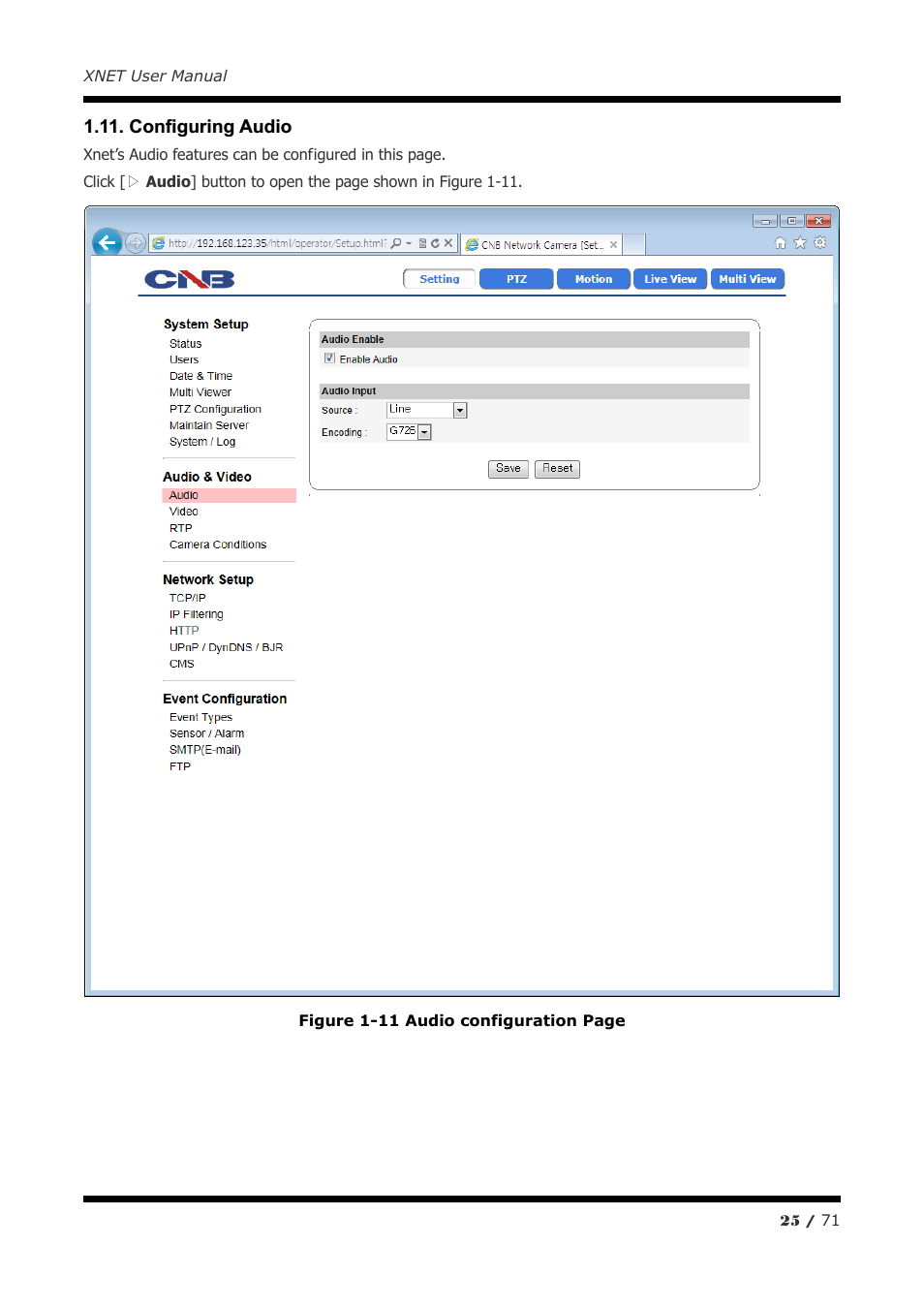Image resolution: width=924 pixels, height=1308 pixels.
Task: Click the refresh icon in address bar
Action: pyautogui.click(x=436, y=243)
